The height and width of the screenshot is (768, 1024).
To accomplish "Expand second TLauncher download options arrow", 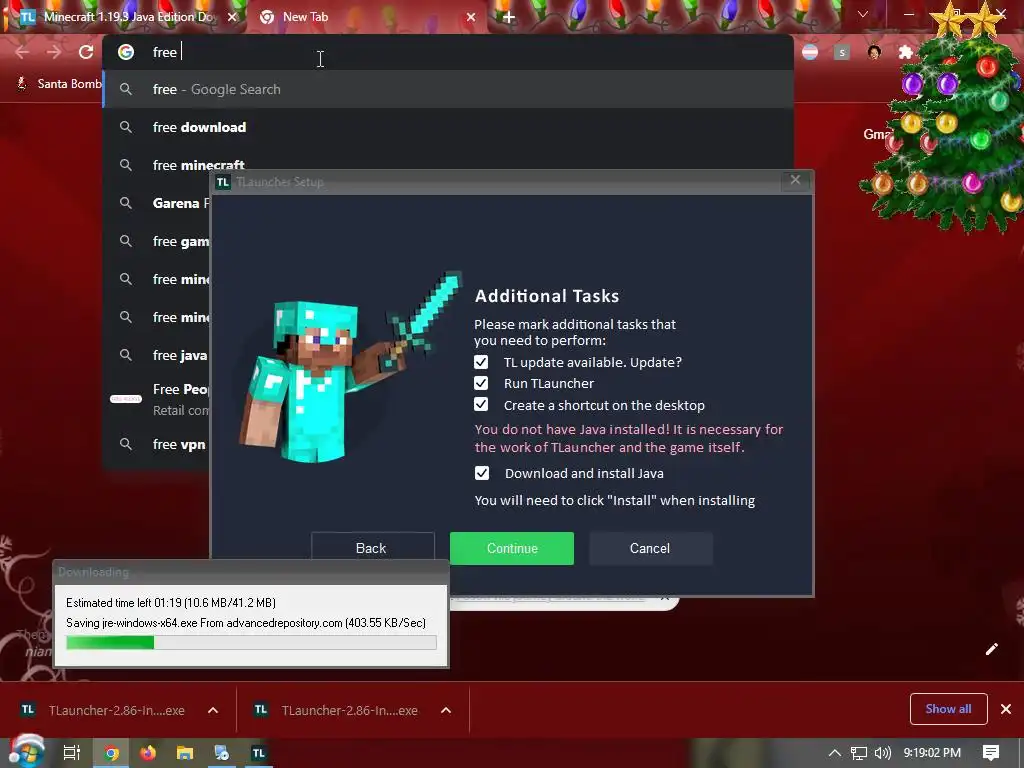I will click(446, 710).
